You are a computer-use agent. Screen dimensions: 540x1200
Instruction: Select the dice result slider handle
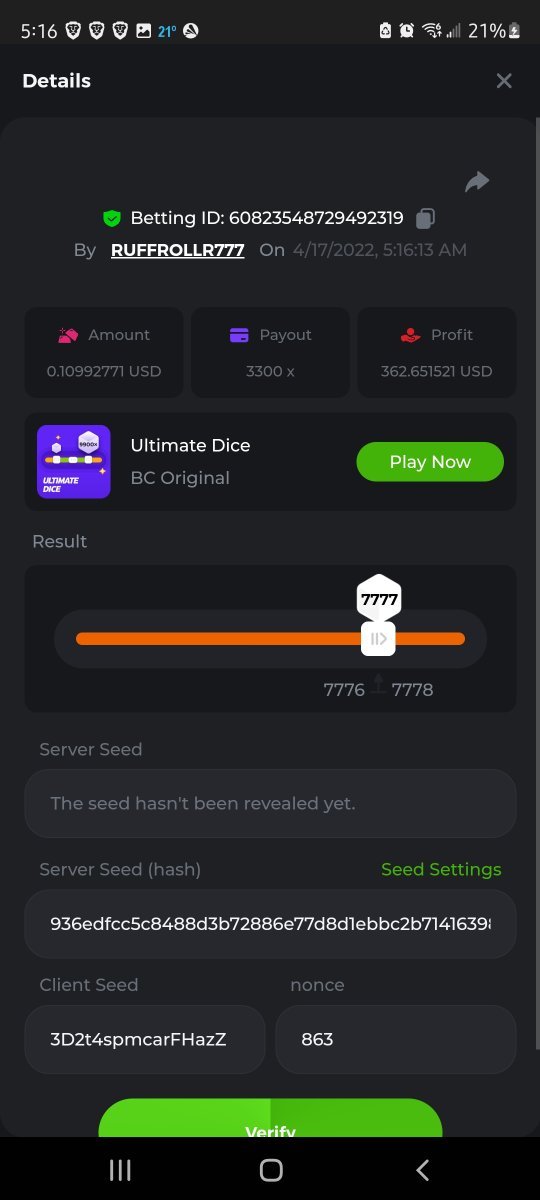[x=378, y=639]
